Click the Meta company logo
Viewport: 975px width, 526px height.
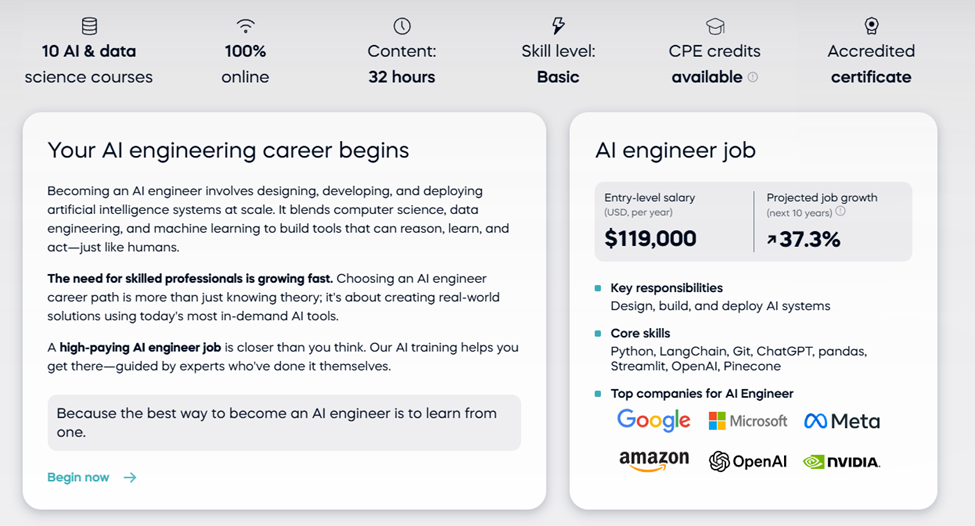[842, 421]
